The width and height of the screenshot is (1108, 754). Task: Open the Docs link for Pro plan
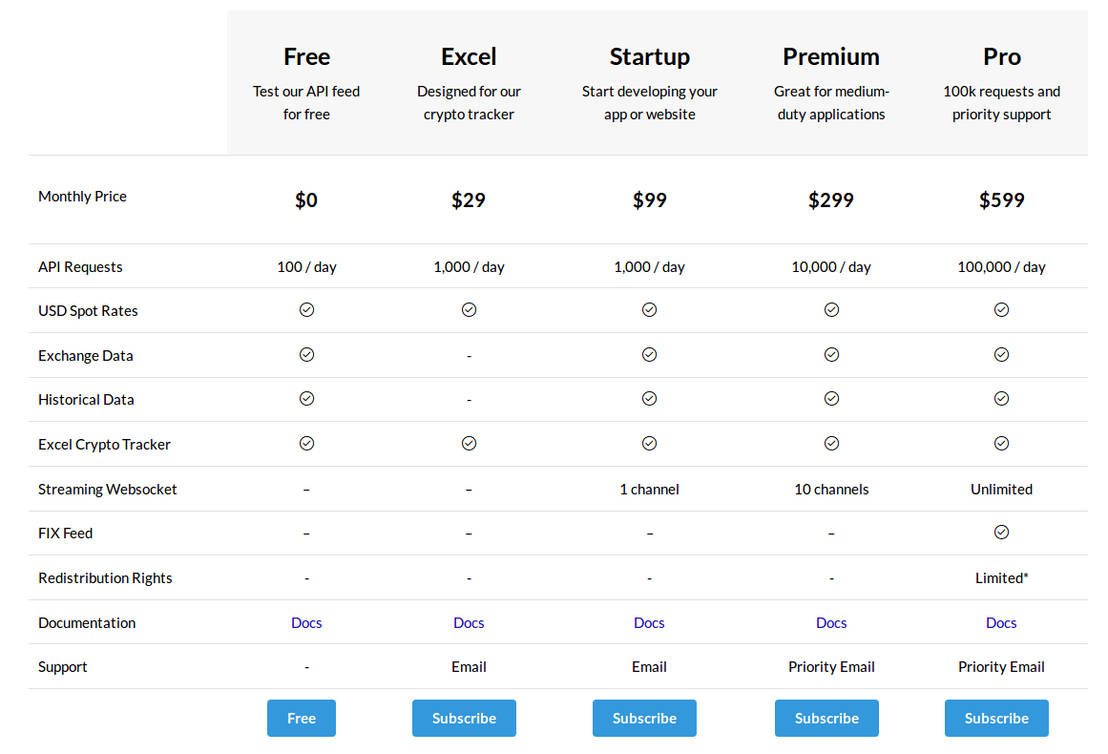coord(1001,622)
